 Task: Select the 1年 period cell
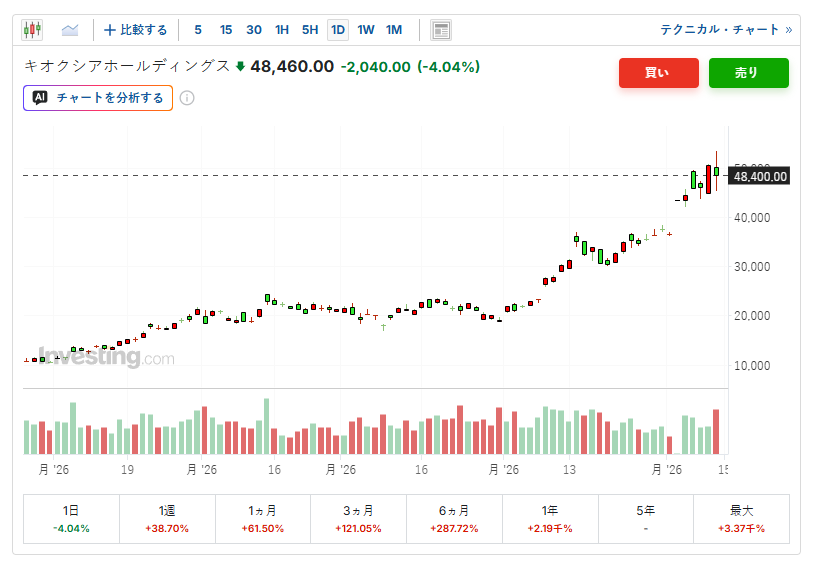550,519
